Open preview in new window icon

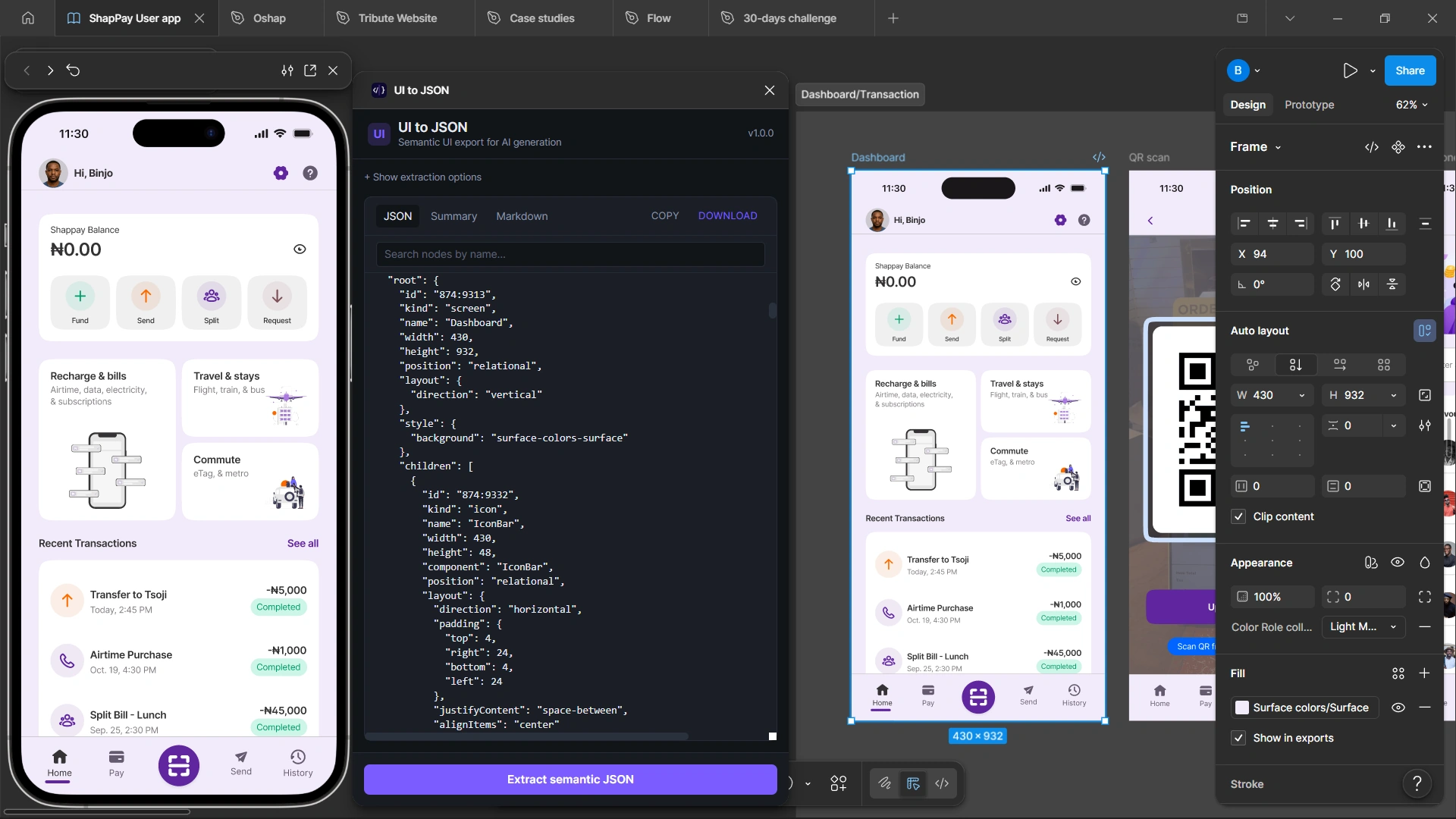point(310,71)
